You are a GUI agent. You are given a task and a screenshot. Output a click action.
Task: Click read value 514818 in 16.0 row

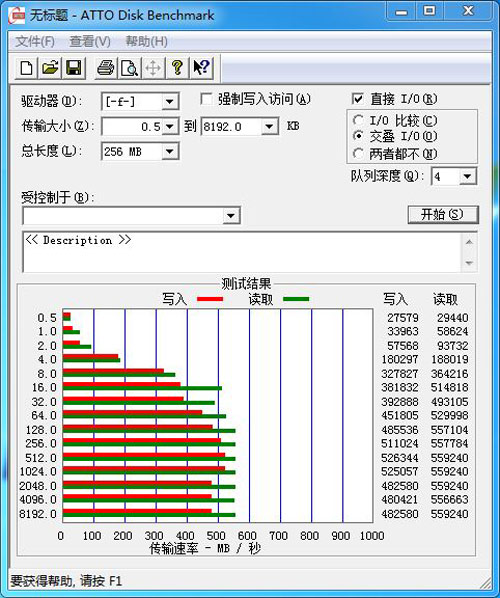pos(449,387)
